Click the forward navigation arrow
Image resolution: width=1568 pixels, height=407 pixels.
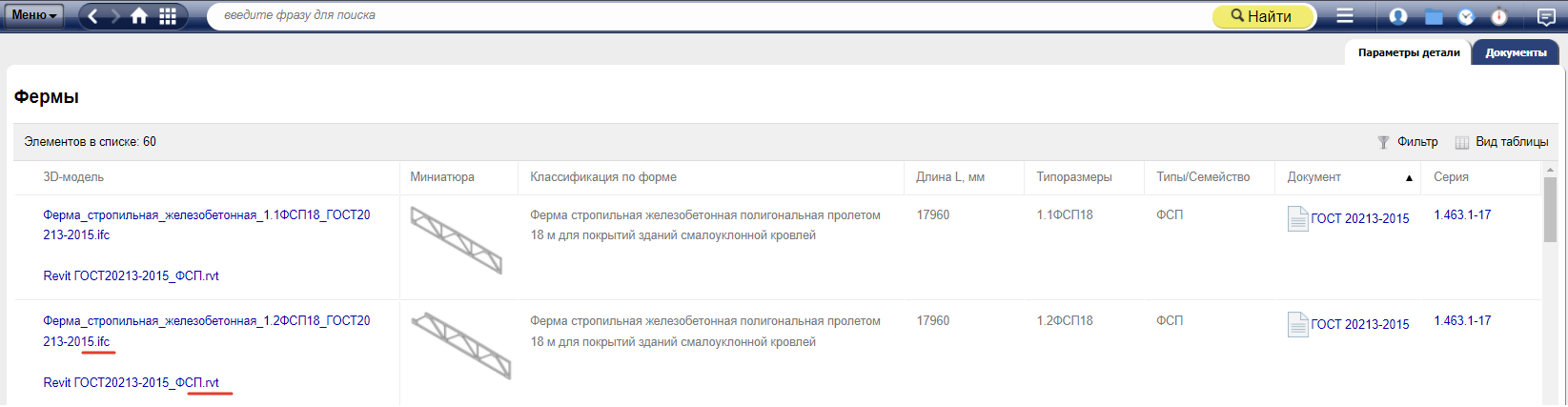[x=115, y=15]
